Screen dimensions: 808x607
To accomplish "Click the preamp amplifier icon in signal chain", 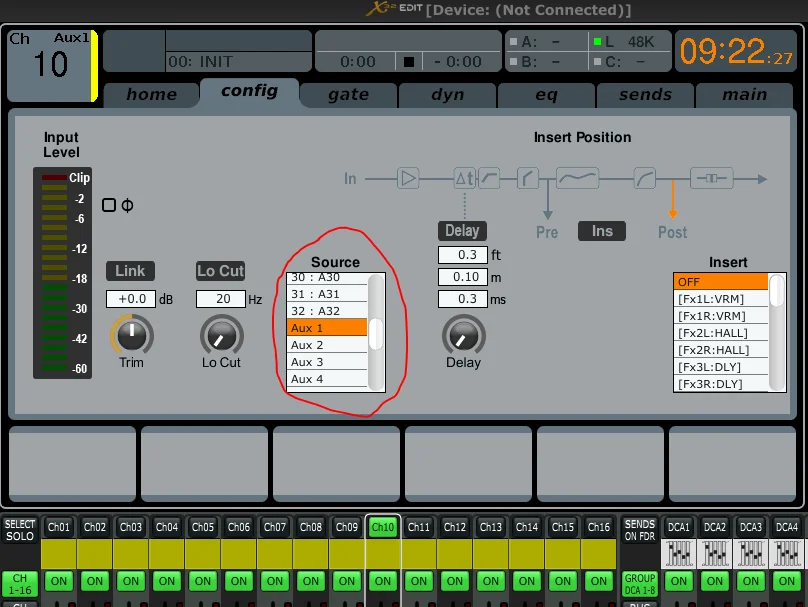I will click(x=408, y=179).
